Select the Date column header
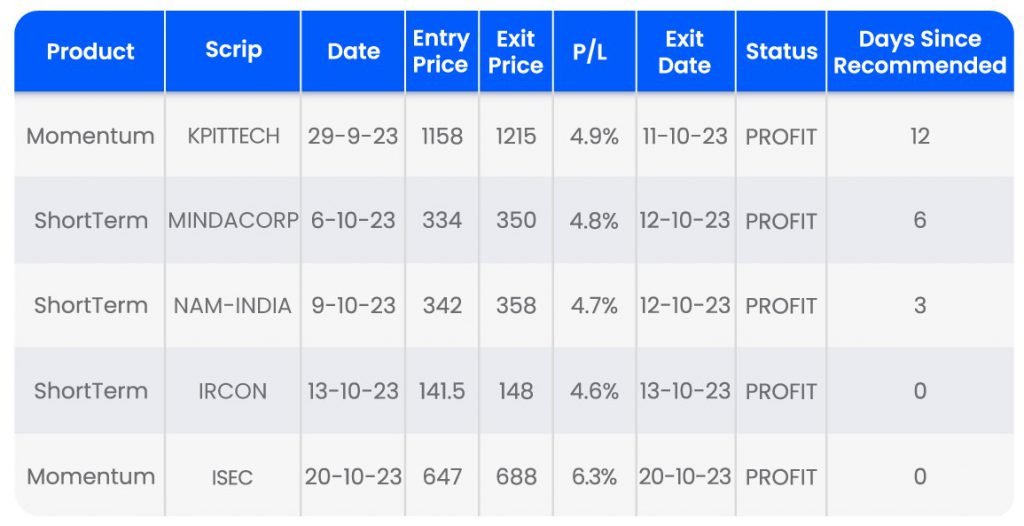This screenshot has height=526, width=1024. (353, 52)
